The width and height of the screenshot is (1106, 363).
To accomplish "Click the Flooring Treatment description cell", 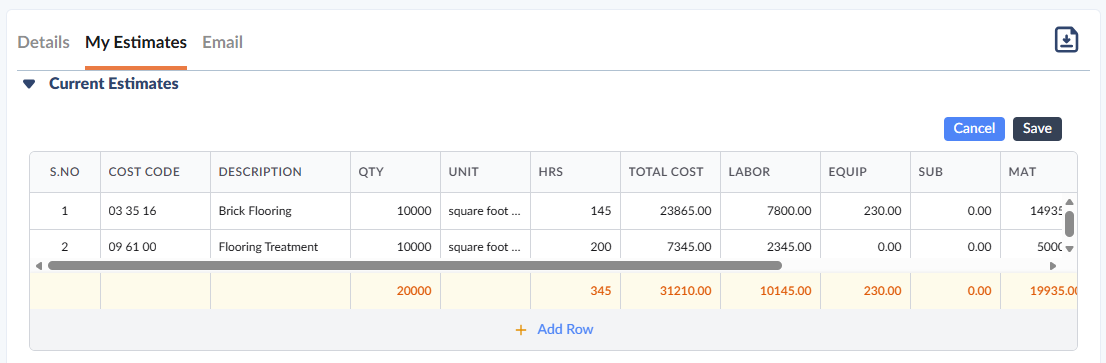I will coord(281,245).
